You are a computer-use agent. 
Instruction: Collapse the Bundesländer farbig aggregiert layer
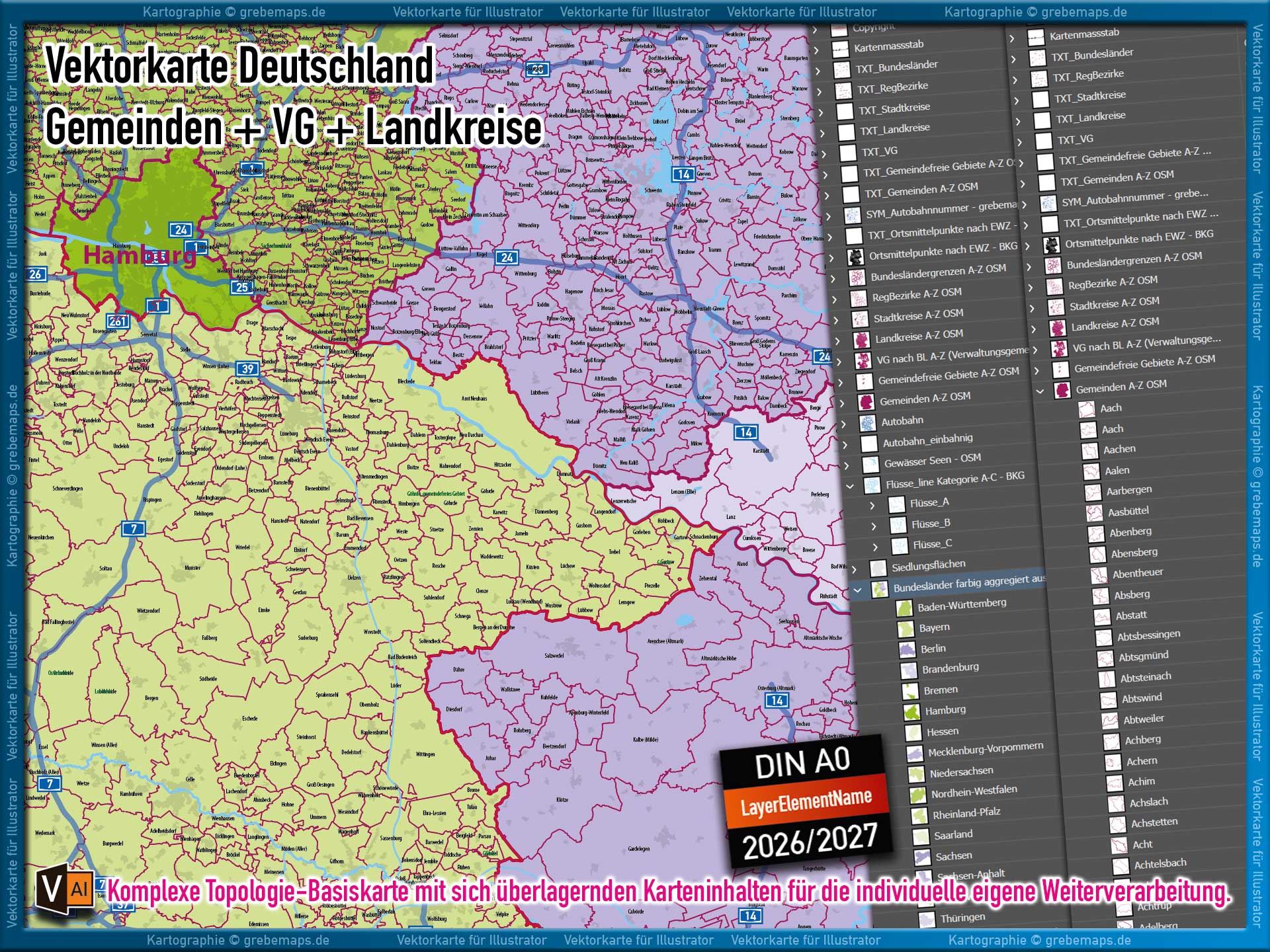point(858,590)
